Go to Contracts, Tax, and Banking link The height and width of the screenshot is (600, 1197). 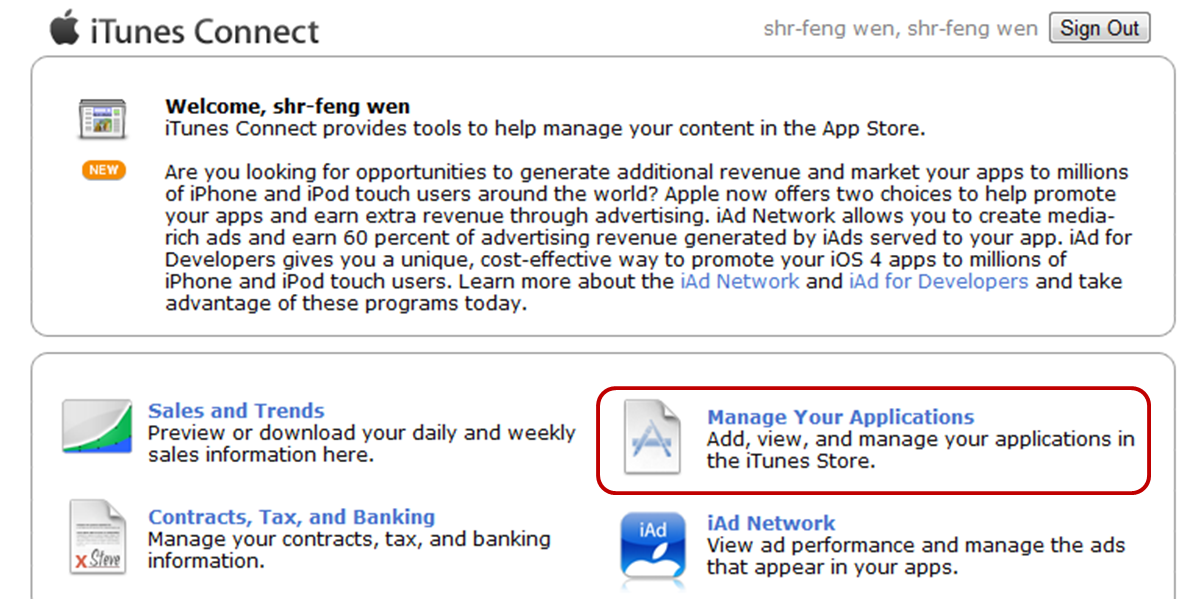tap(292, 517)
